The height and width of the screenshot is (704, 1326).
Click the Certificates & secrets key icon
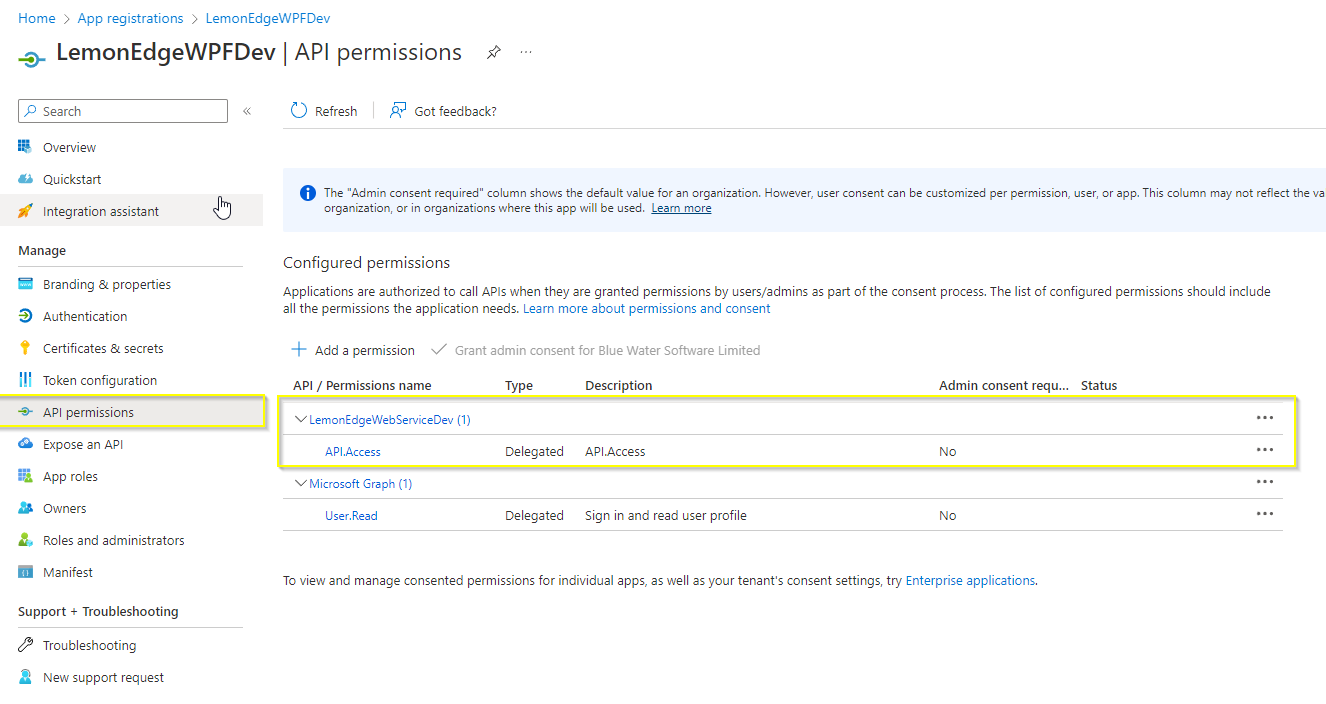point(26,348)
